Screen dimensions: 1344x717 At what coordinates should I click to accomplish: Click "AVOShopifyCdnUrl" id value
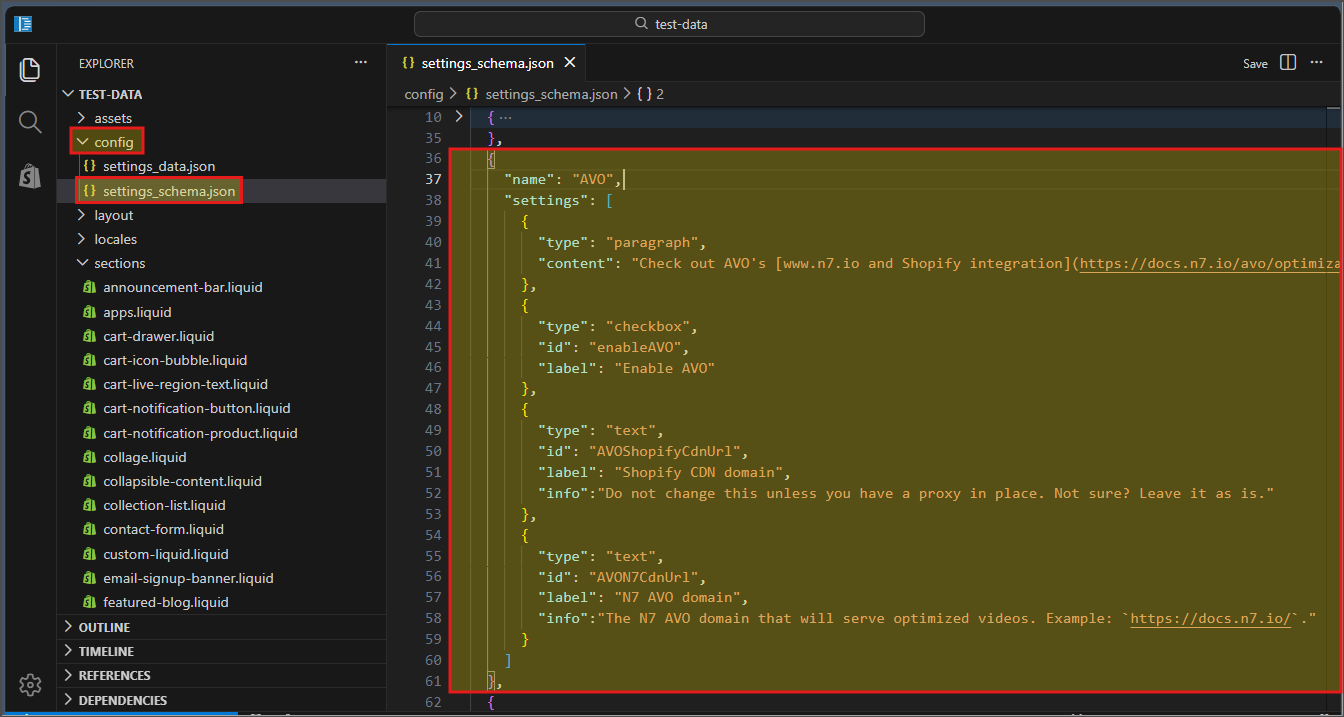pos(665,451)
